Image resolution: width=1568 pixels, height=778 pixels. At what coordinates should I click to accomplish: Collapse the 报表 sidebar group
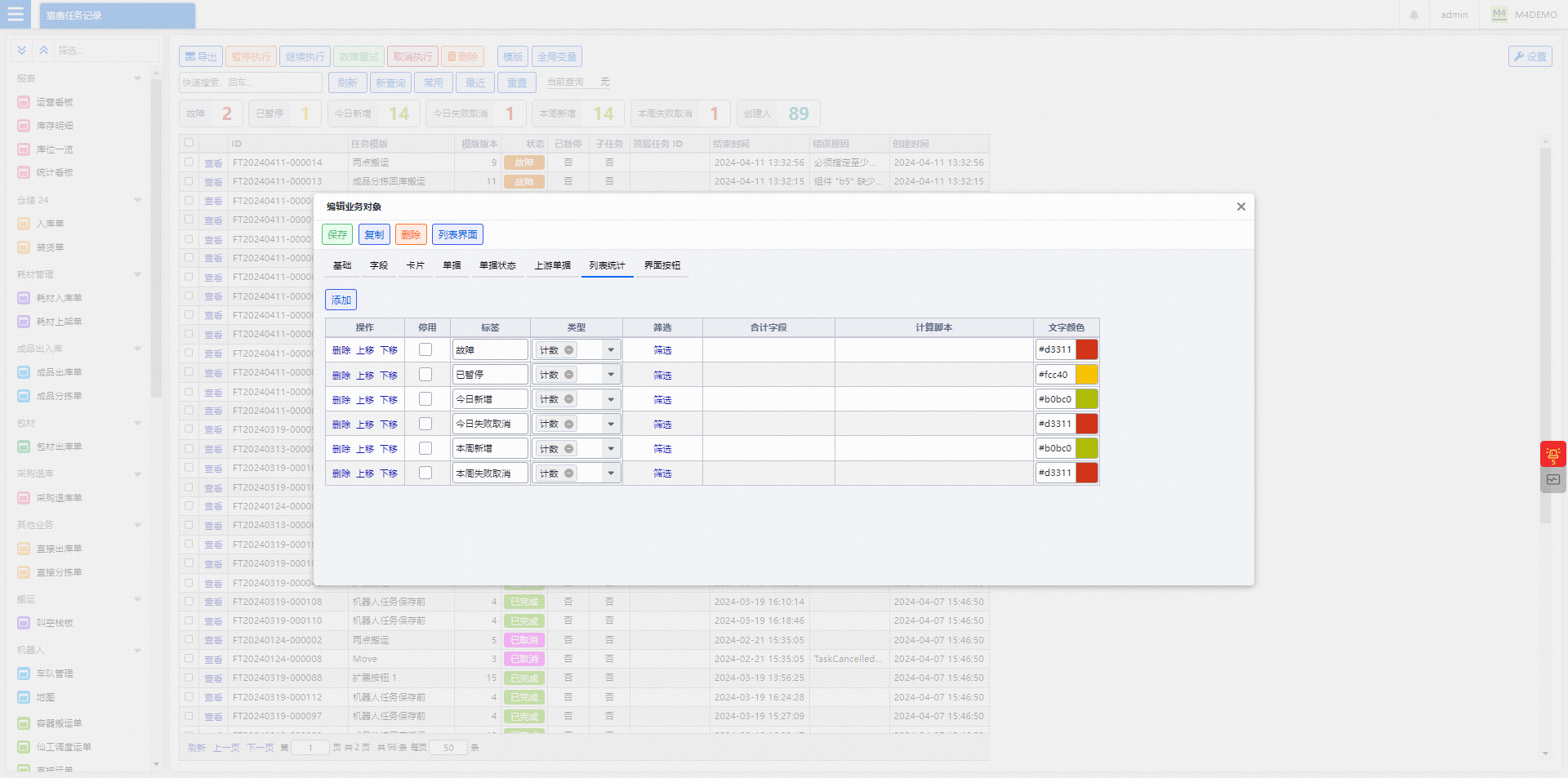[137, 78]
